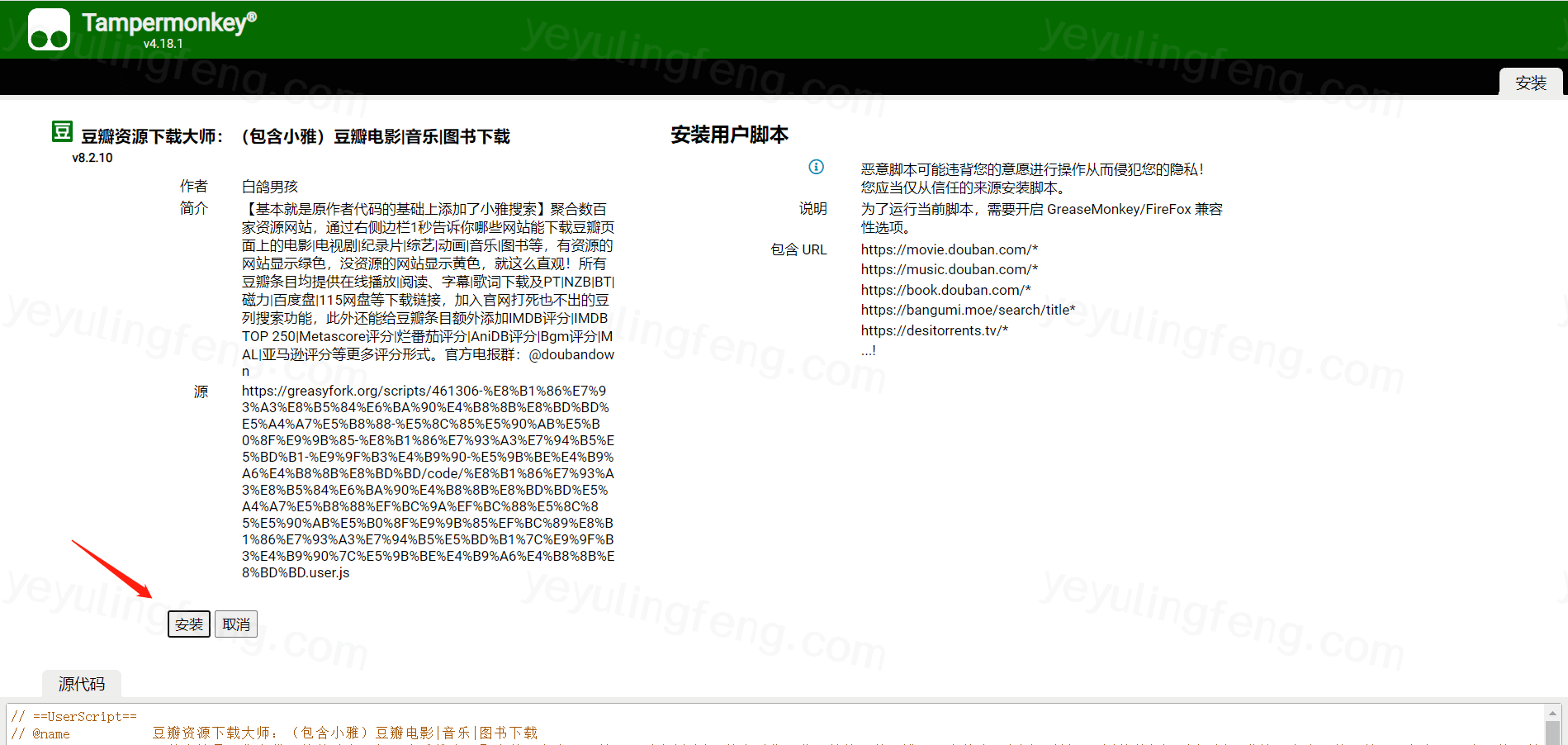Click the 取消 button
The image size is (1568, 745).
tap(236, 624)
